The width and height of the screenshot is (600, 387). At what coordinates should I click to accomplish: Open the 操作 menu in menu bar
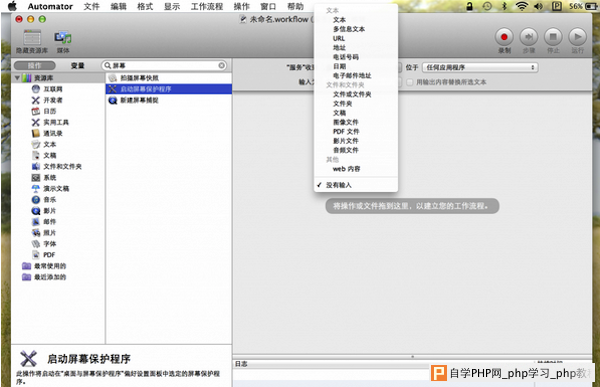[x=241, y=7]
